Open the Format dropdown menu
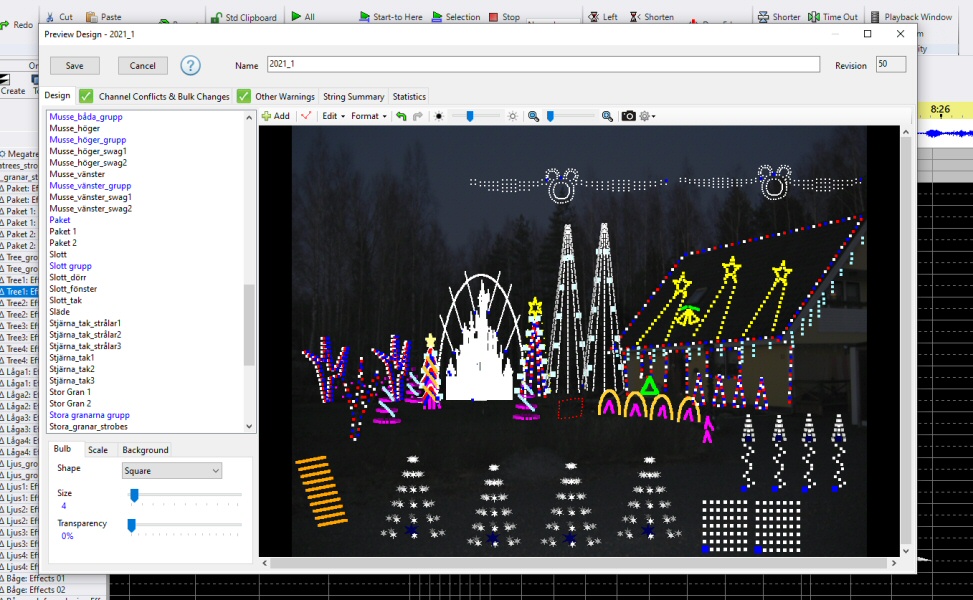The width and height of the screenshot is (973, 600). [x=369, y=116]
